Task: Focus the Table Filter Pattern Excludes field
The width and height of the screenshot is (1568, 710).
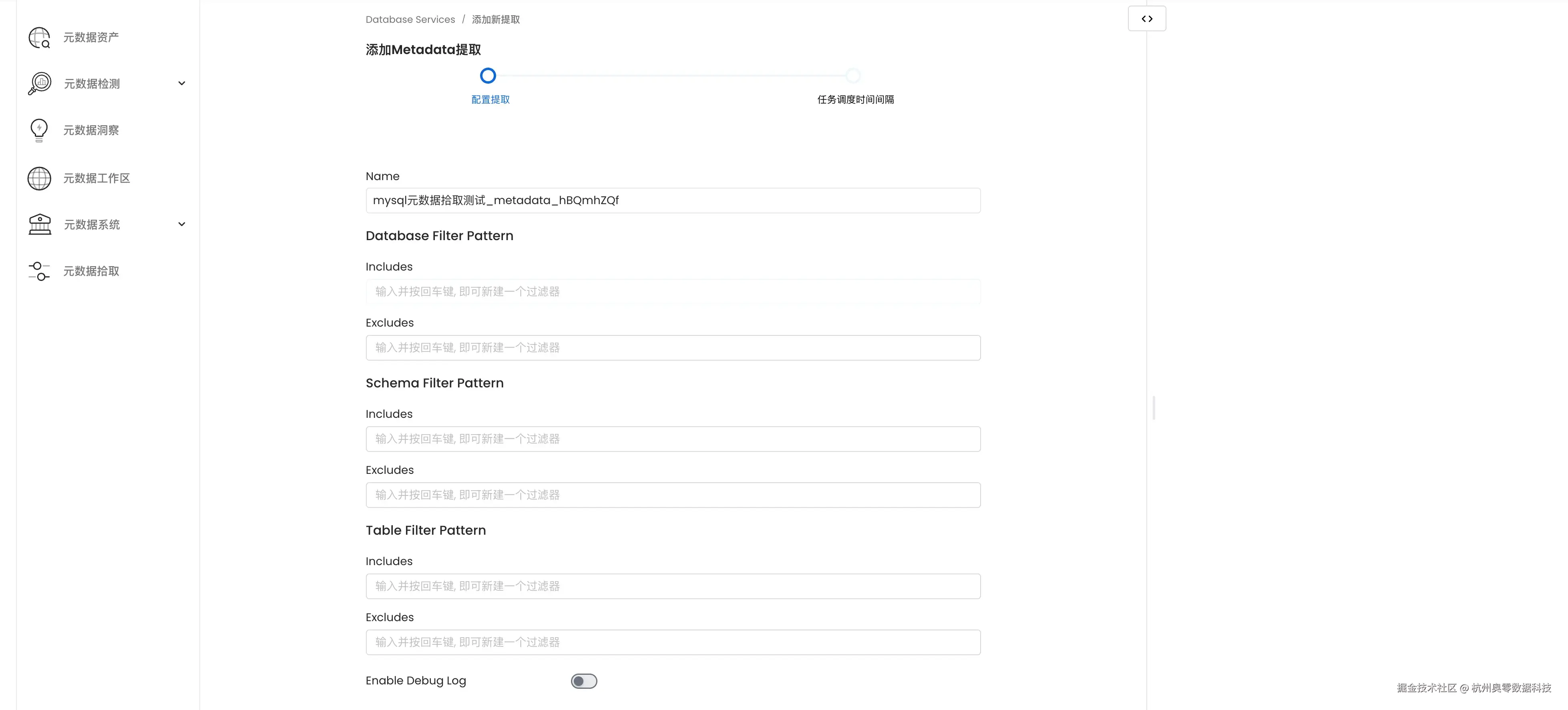Action: [673, 642]
